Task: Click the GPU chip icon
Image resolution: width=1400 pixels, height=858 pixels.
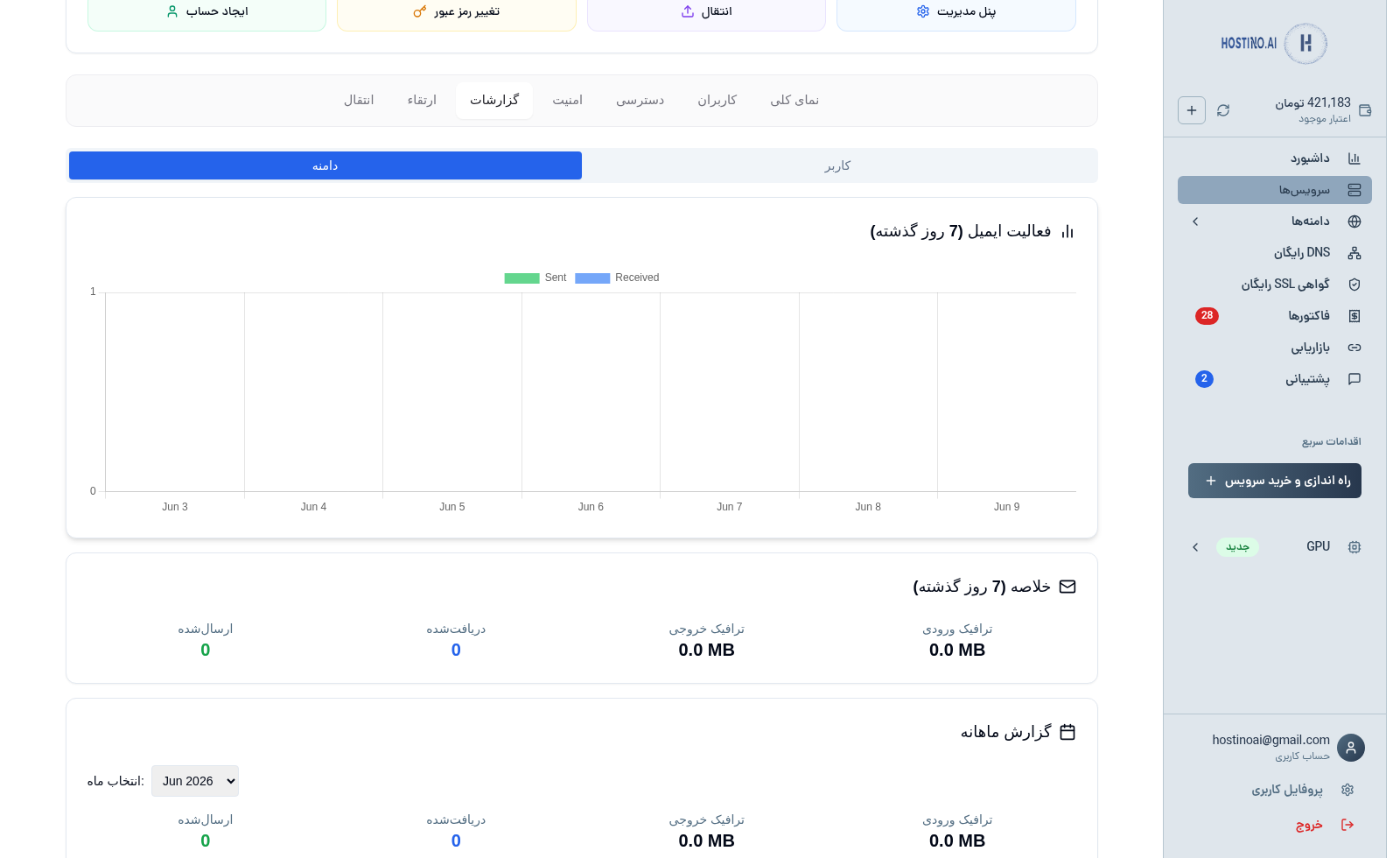Action: point(1354,547)
